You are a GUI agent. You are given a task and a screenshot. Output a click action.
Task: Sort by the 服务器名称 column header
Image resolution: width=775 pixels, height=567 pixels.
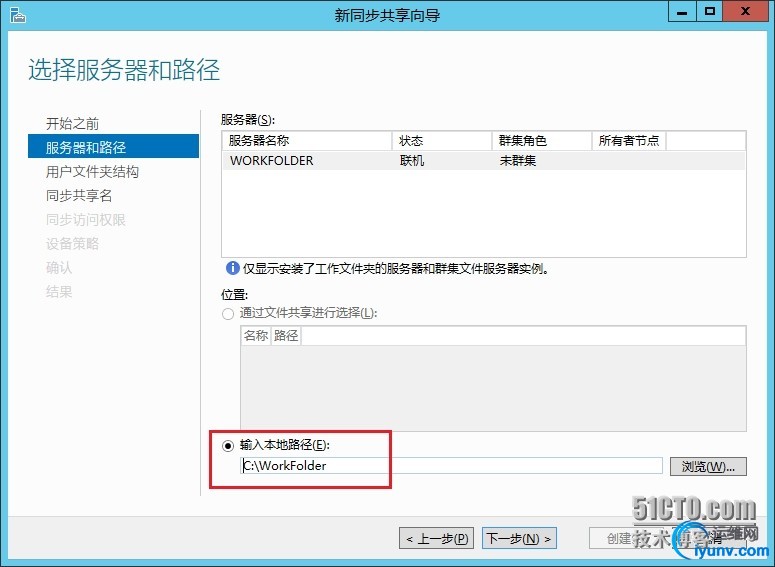point(307,141)
